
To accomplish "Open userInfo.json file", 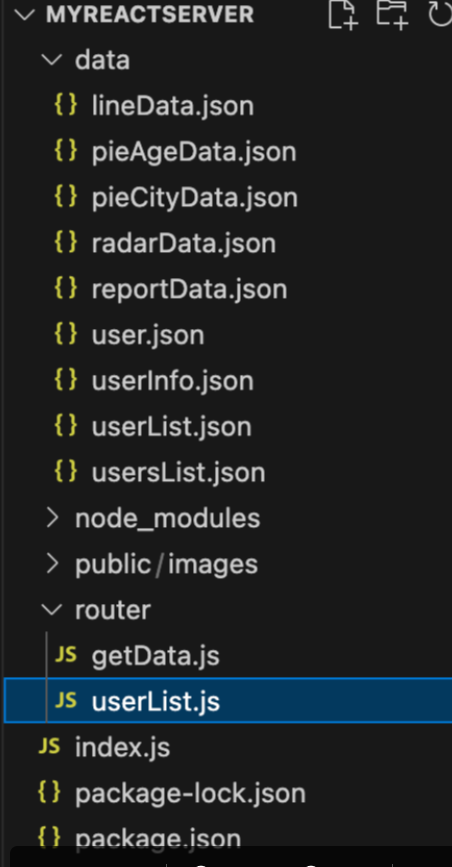I will [173, 380].
